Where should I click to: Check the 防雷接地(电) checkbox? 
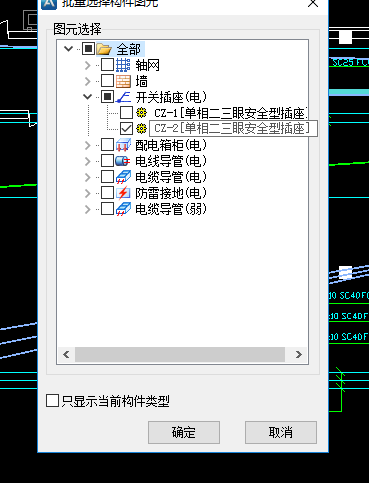(107, 193)
